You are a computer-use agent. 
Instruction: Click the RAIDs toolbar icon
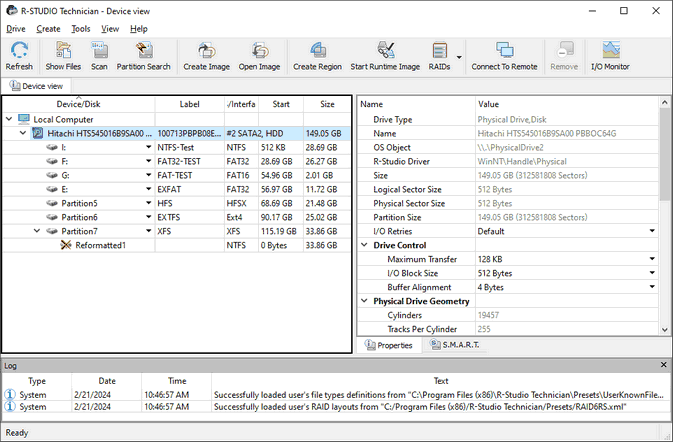[x=440, y=50]
